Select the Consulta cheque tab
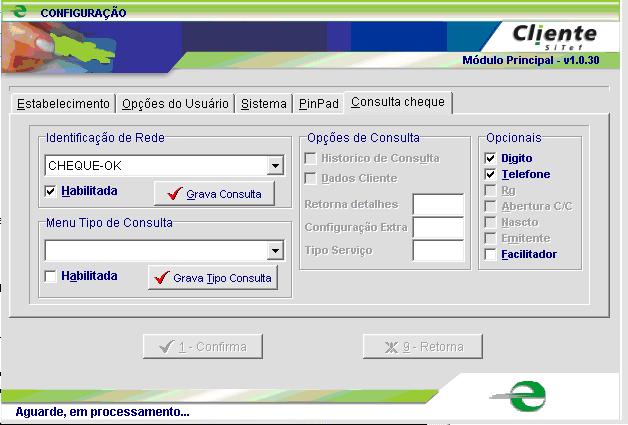 point(398,103)
